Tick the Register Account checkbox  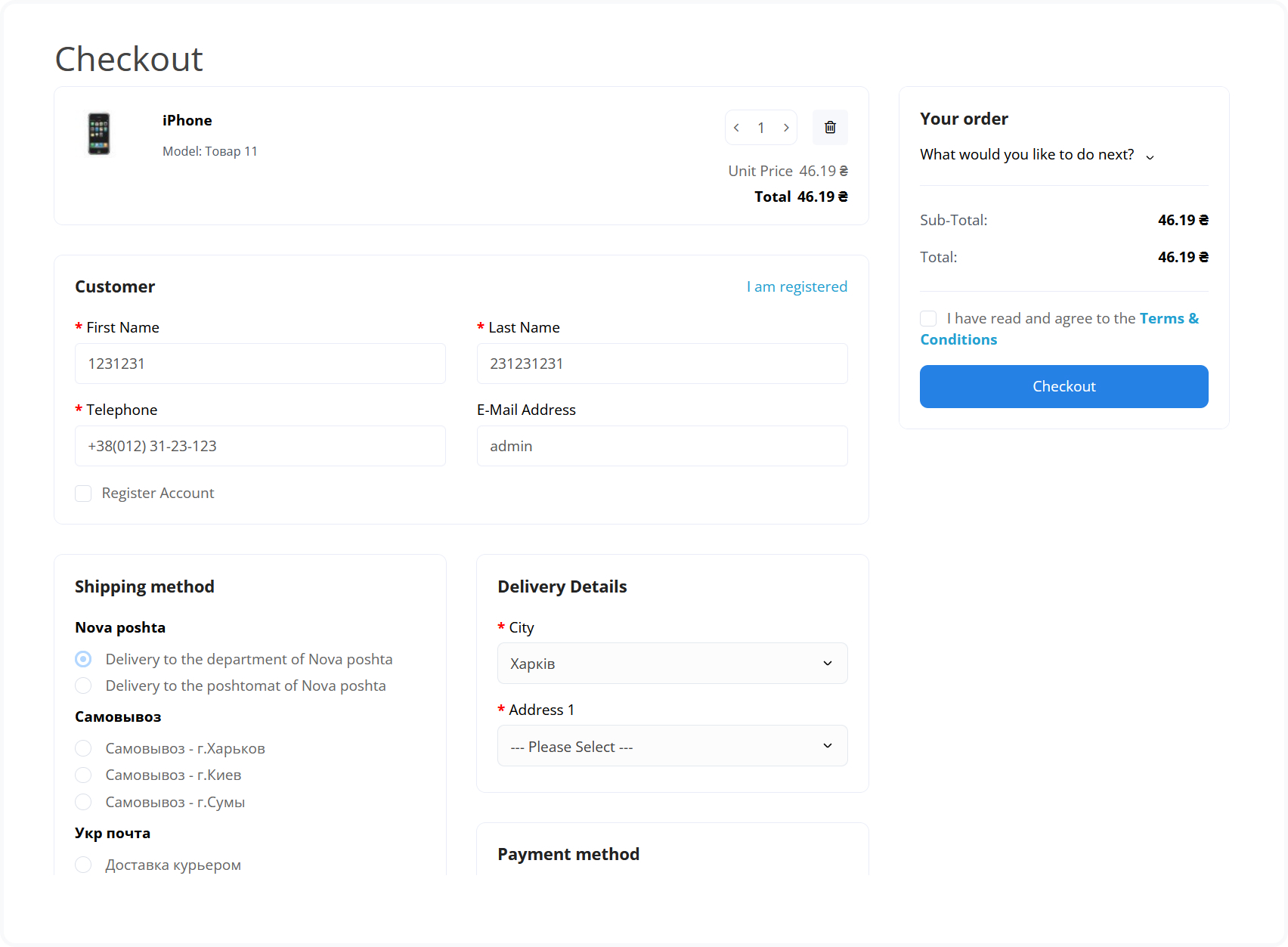click(83, 494)
